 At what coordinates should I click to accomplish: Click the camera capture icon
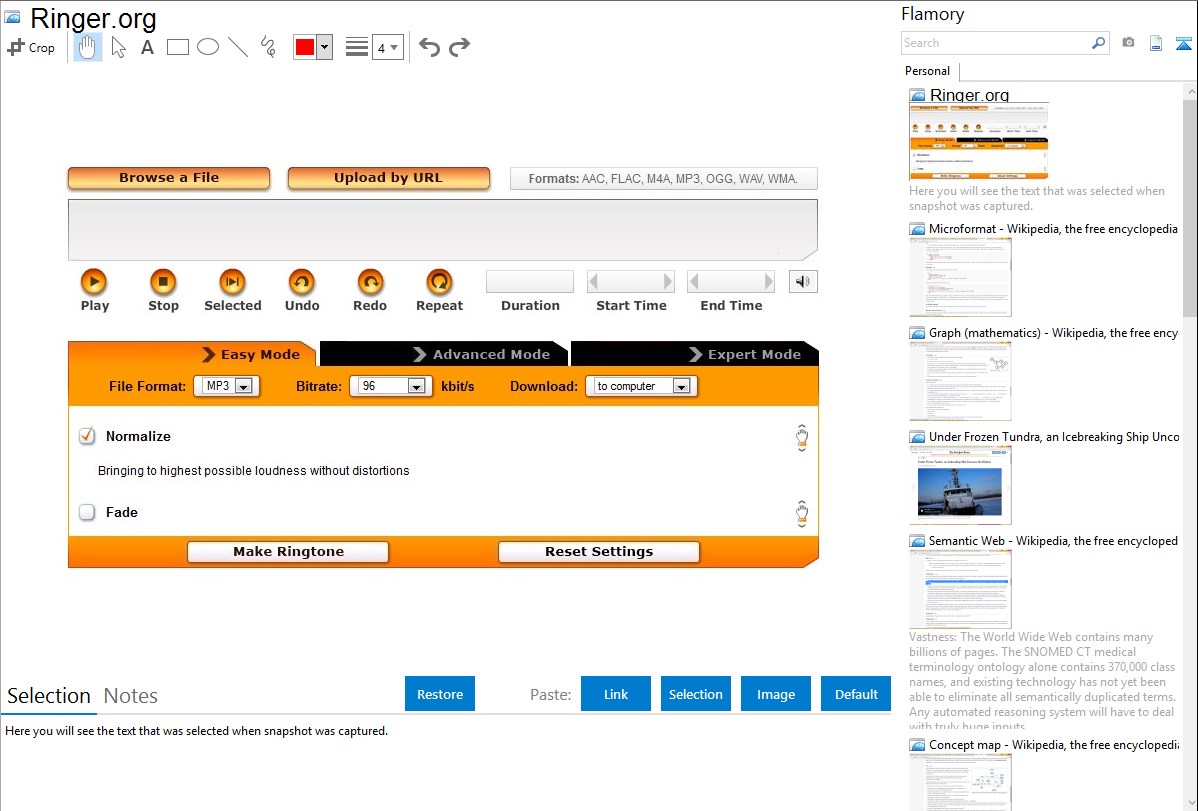coord(1128,43)
